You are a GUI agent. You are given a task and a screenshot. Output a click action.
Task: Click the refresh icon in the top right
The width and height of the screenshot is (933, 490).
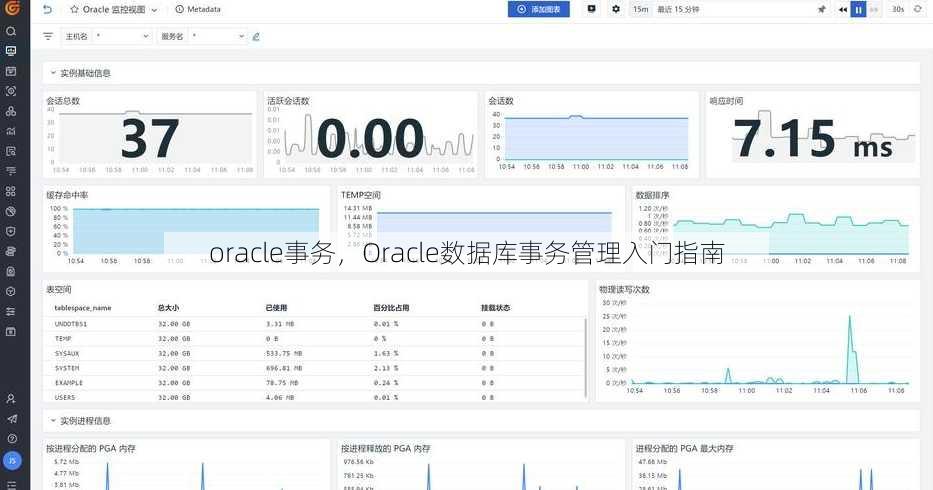pyautogui.click(x=918, y=10)
